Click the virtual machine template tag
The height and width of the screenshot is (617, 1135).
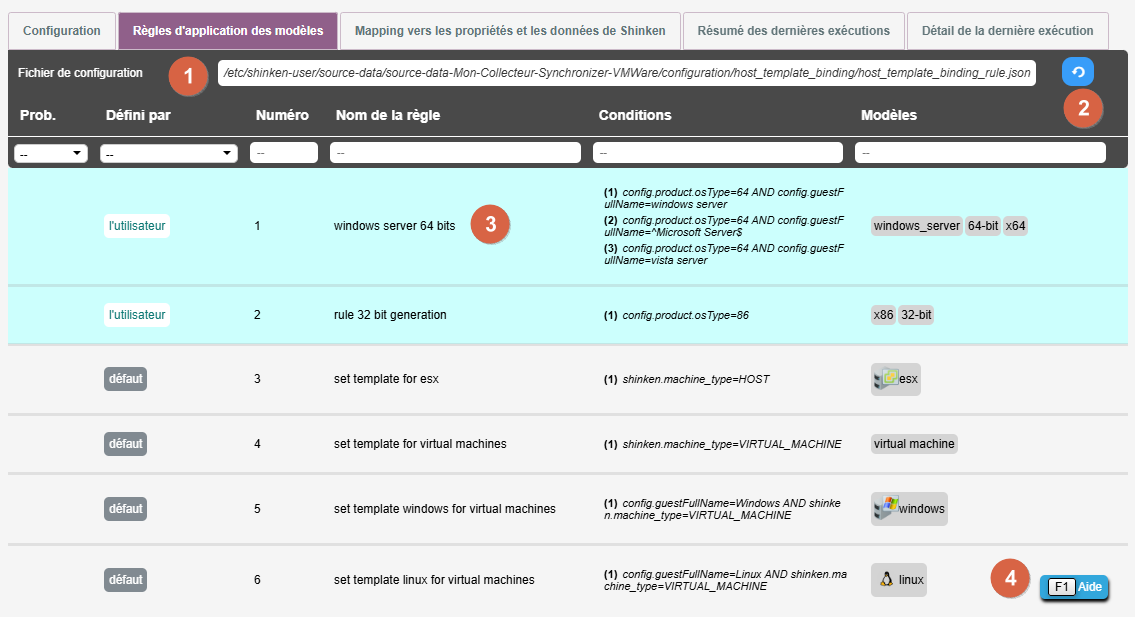[914, 444]
